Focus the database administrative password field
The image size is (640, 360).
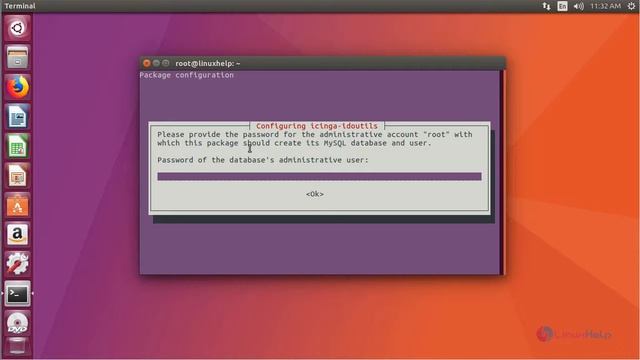pos(319,176)
